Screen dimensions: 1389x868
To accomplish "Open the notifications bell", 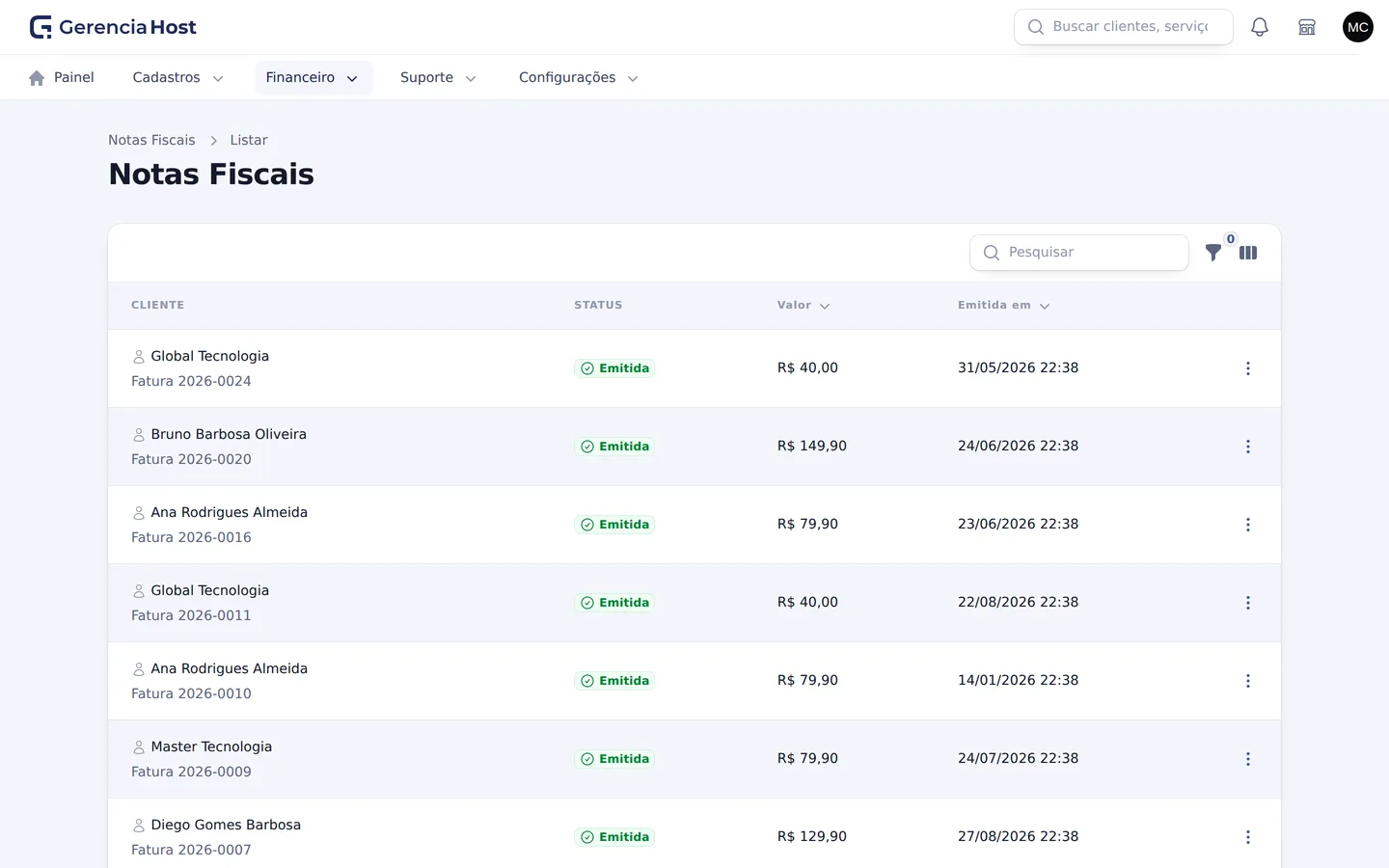I will [1260, 27].
